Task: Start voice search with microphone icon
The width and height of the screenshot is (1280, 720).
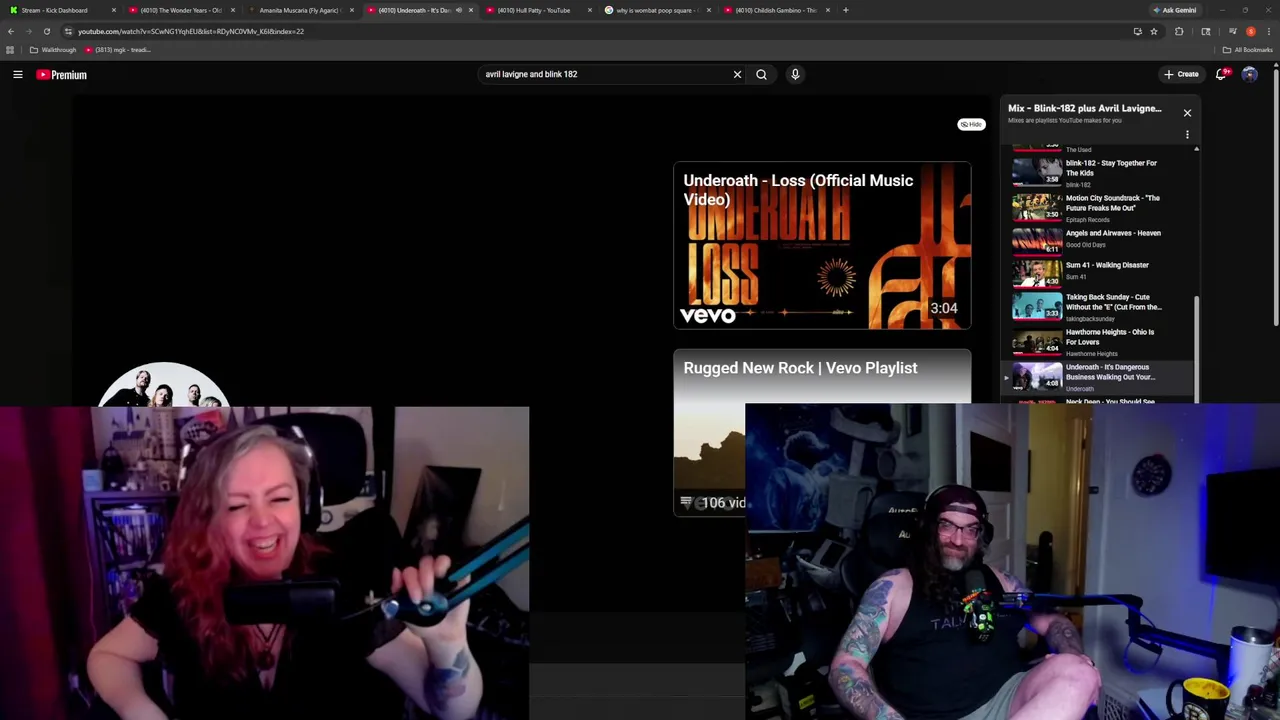Action: point(795,74)
